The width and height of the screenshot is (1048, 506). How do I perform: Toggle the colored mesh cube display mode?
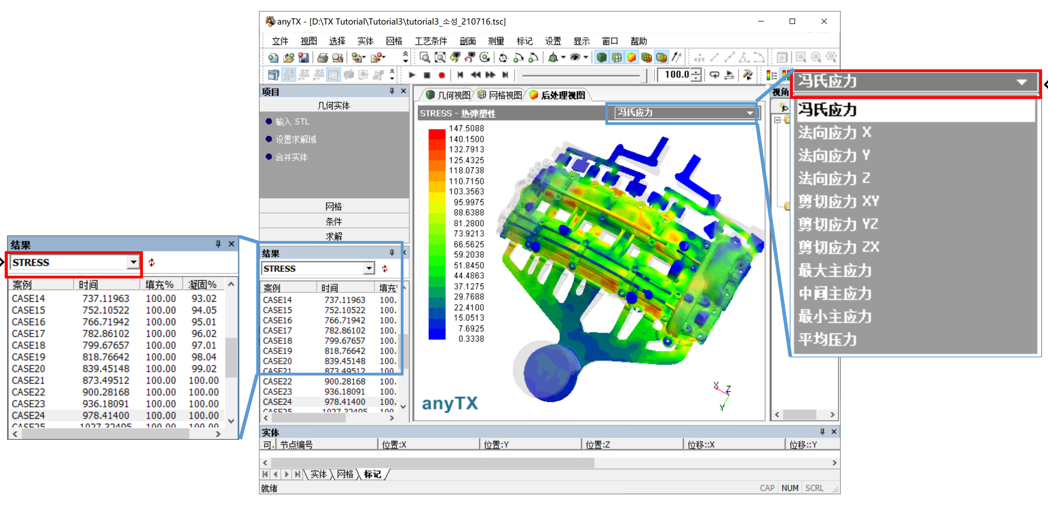pos(646,57)
